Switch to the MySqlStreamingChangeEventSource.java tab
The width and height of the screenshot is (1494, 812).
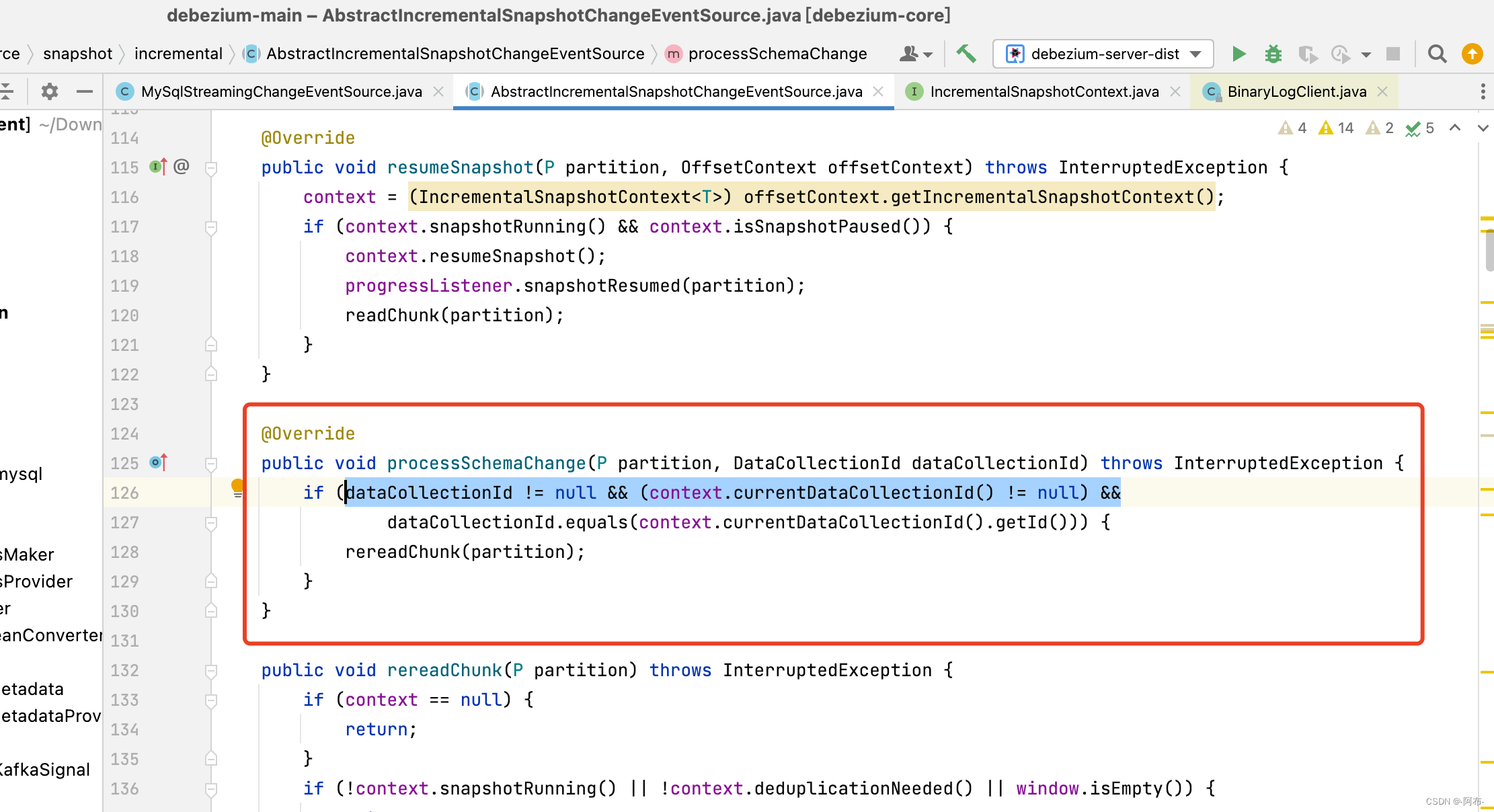279,91
